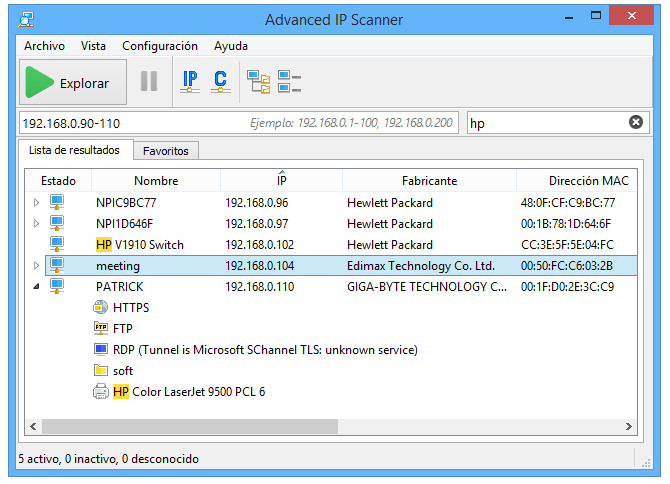
Task: Select the HP V1910 Switch name
Action: tap(140, 245)
